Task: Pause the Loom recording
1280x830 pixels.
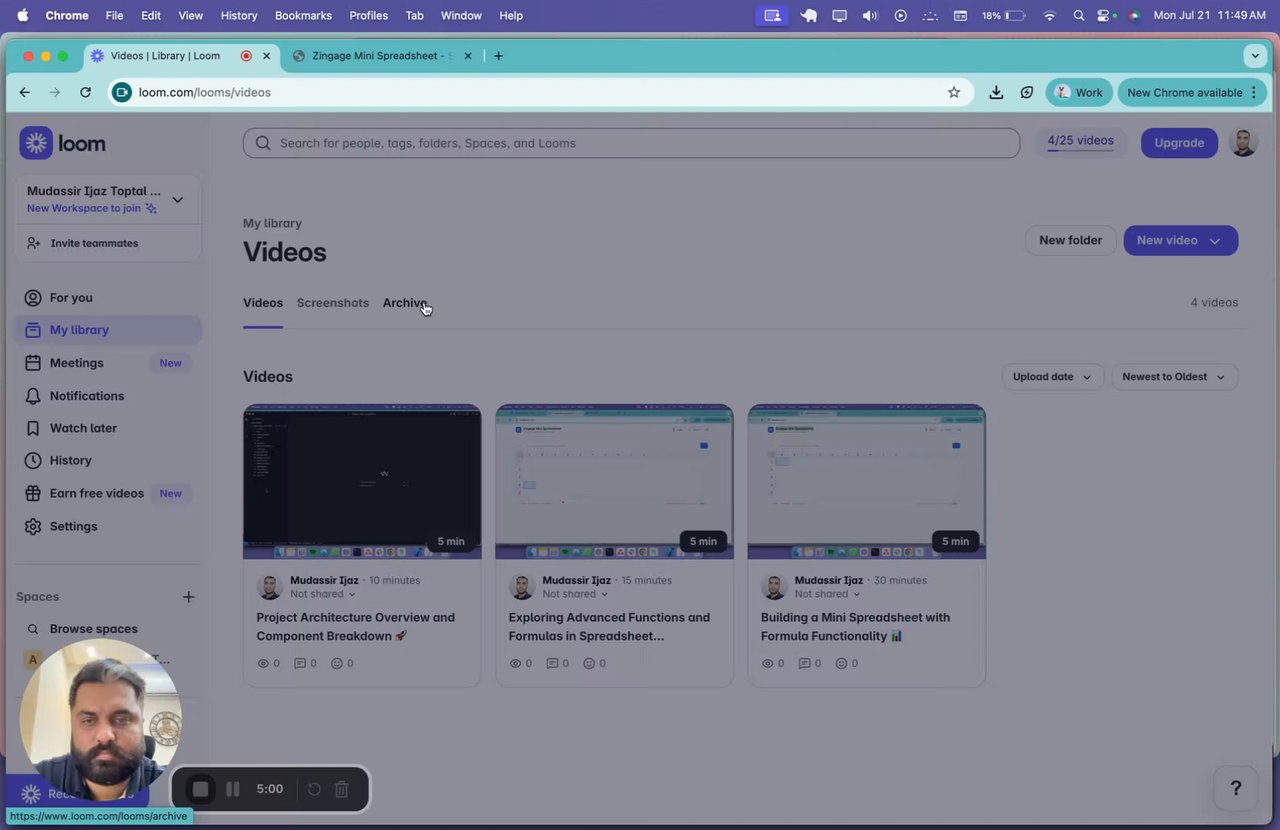Action: pos(233,789)
